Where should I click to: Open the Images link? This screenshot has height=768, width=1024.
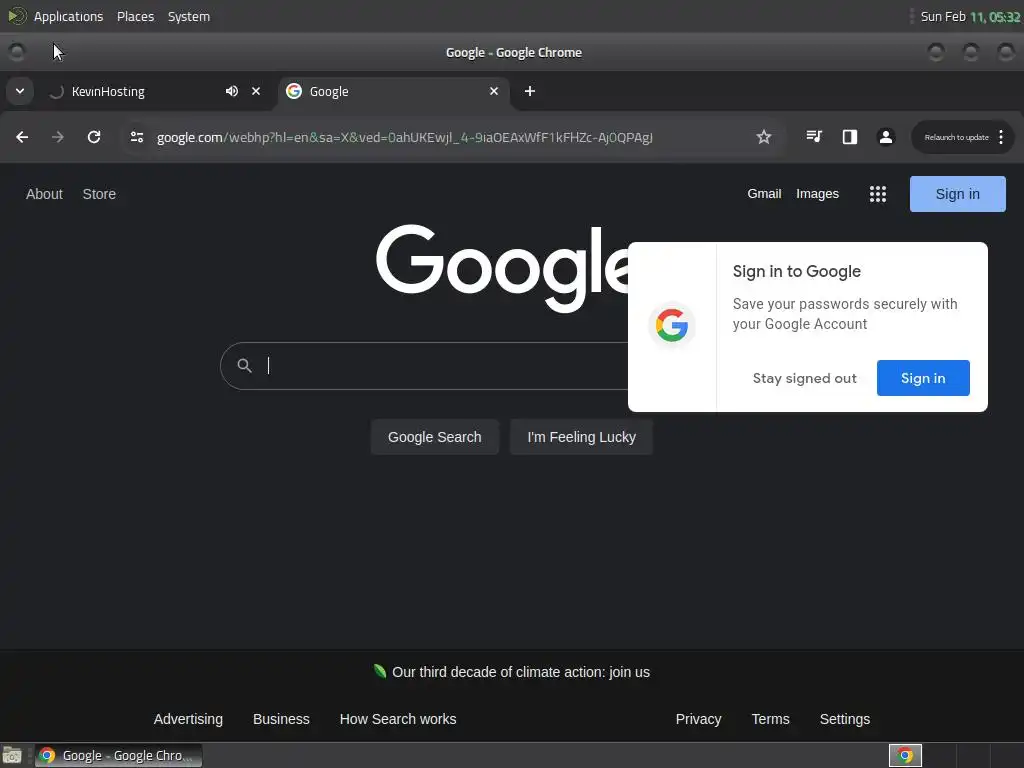pyautogui.click(x=817, y=194)
